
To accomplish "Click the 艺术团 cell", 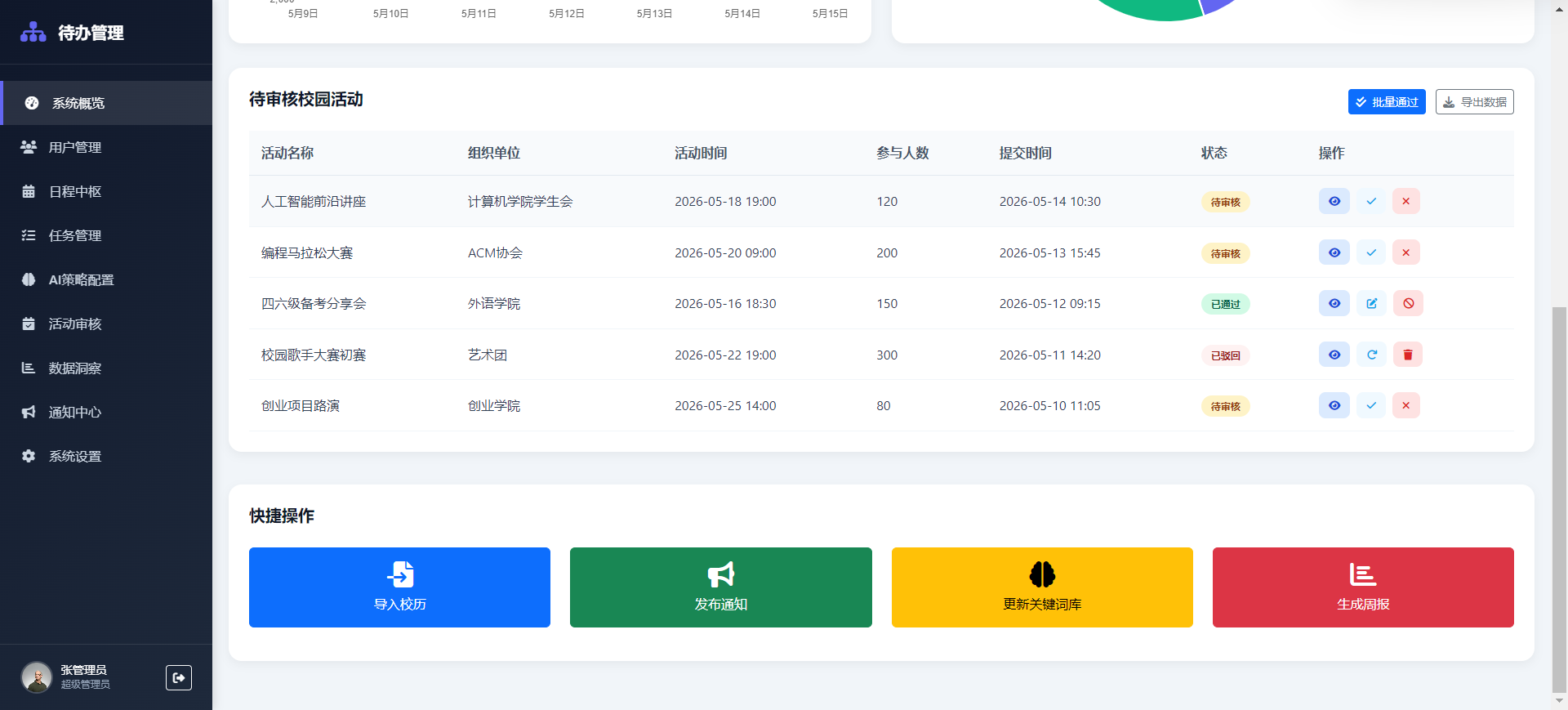I will (488, 355).
